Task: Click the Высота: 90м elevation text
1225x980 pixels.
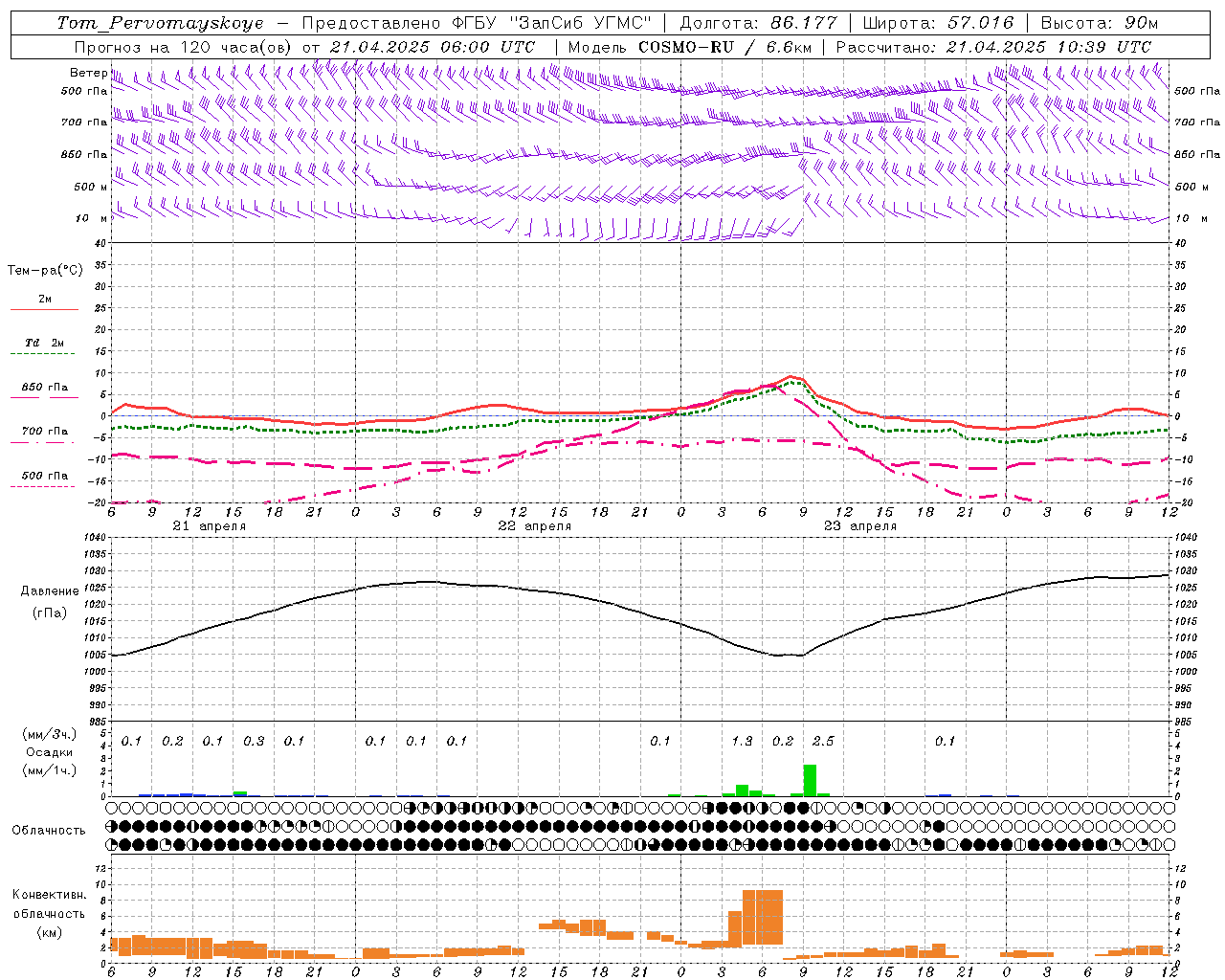Action: pos(1099,23)
